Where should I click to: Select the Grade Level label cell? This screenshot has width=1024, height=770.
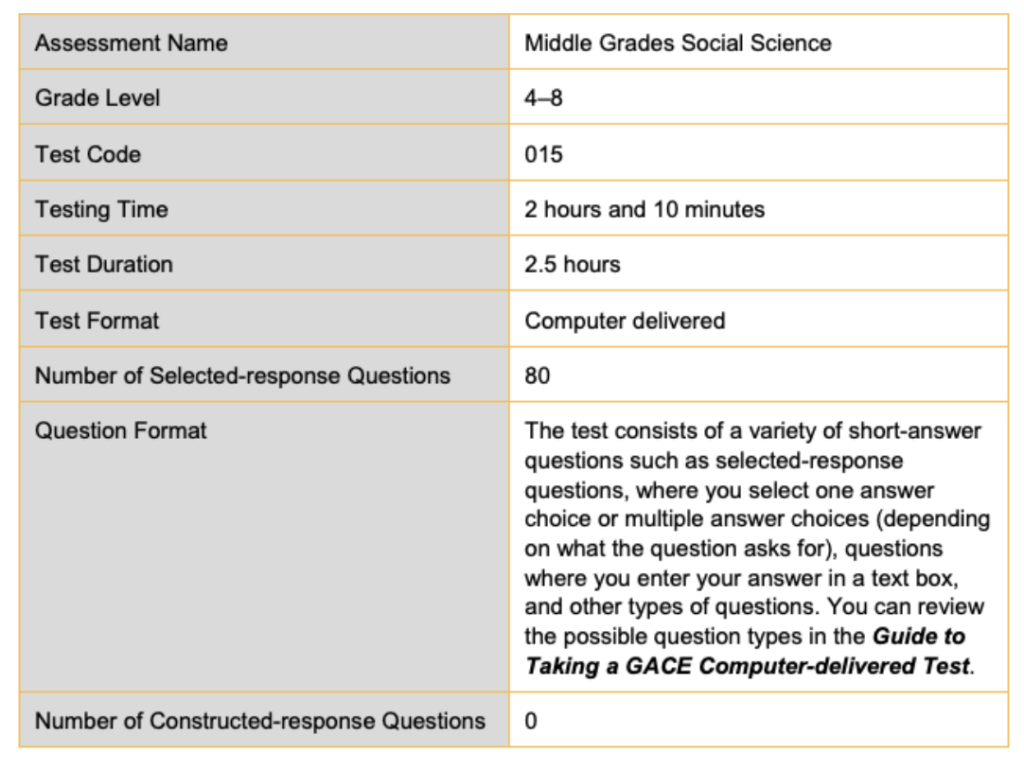coord(98,98)
